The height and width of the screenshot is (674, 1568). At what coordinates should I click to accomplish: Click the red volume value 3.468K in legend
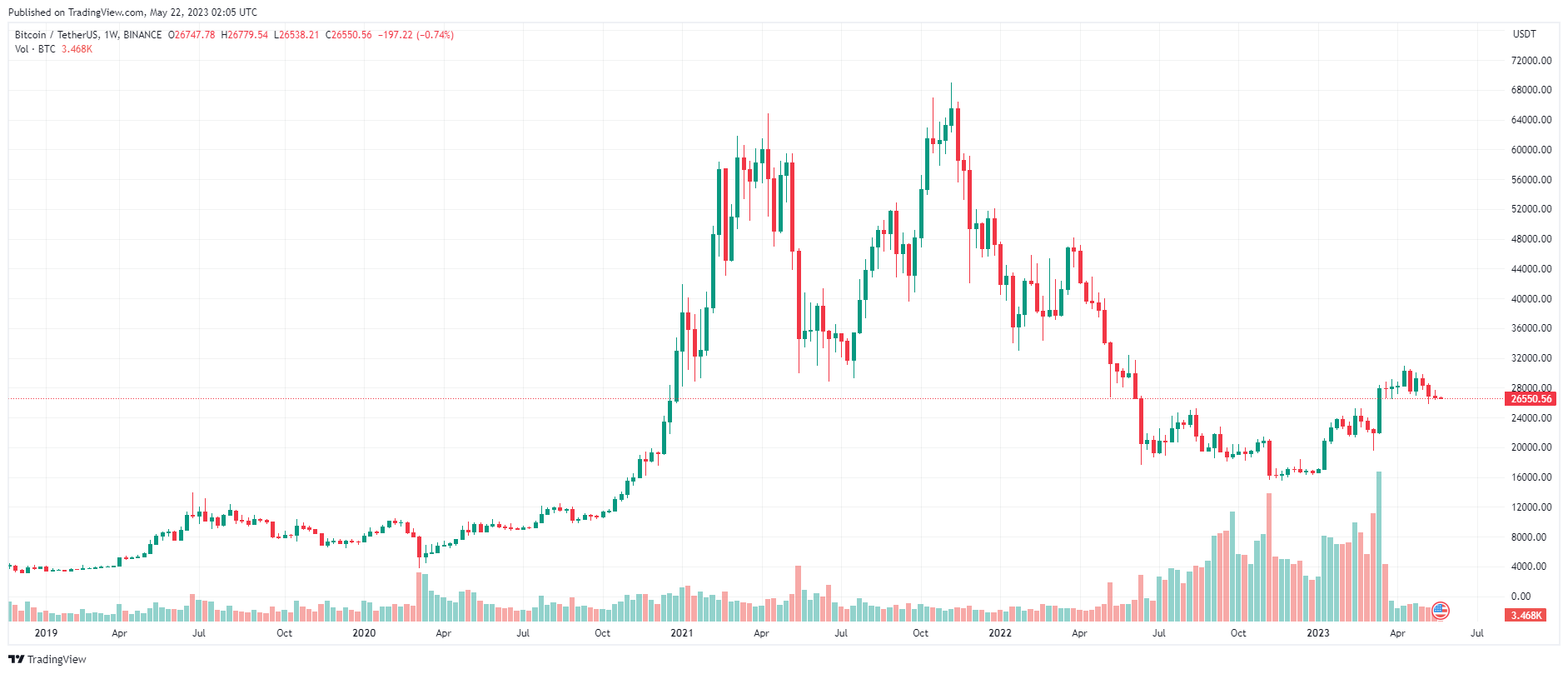click(x=77, y=49)
